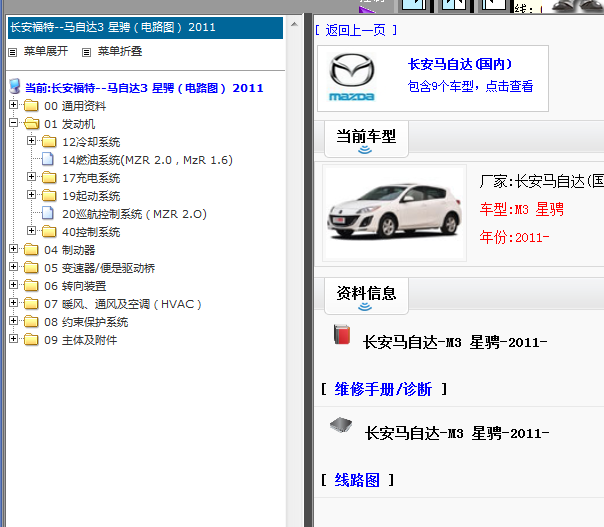This screenshot has width=604, height=527.
Task: Go back via 返回上一页 link
Action: click(x=356, y=30)
